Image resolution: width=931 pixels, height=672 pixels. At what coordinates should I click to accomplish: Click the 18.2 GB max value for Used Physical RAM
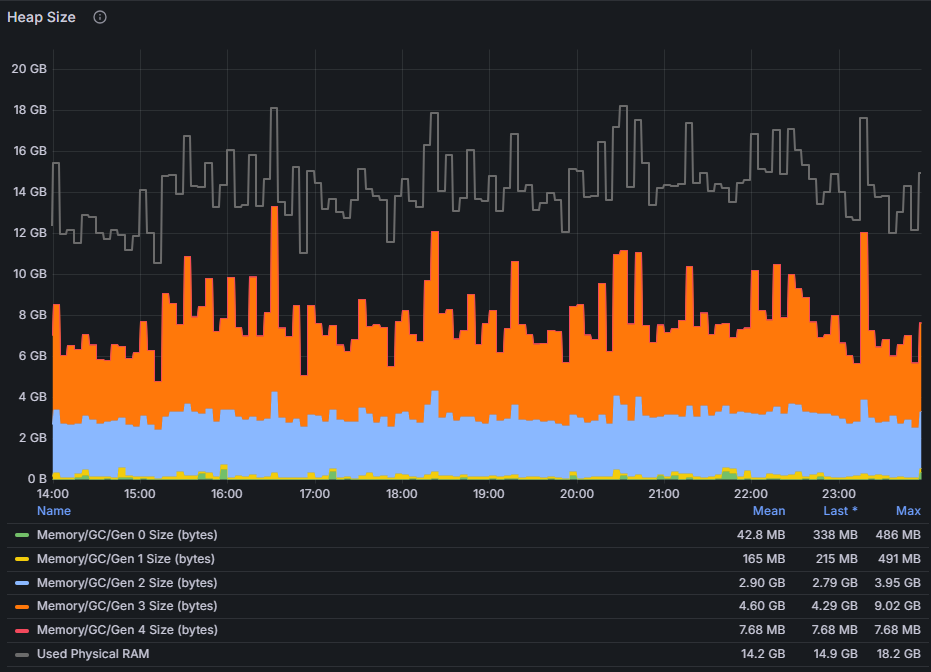(898, 654)
